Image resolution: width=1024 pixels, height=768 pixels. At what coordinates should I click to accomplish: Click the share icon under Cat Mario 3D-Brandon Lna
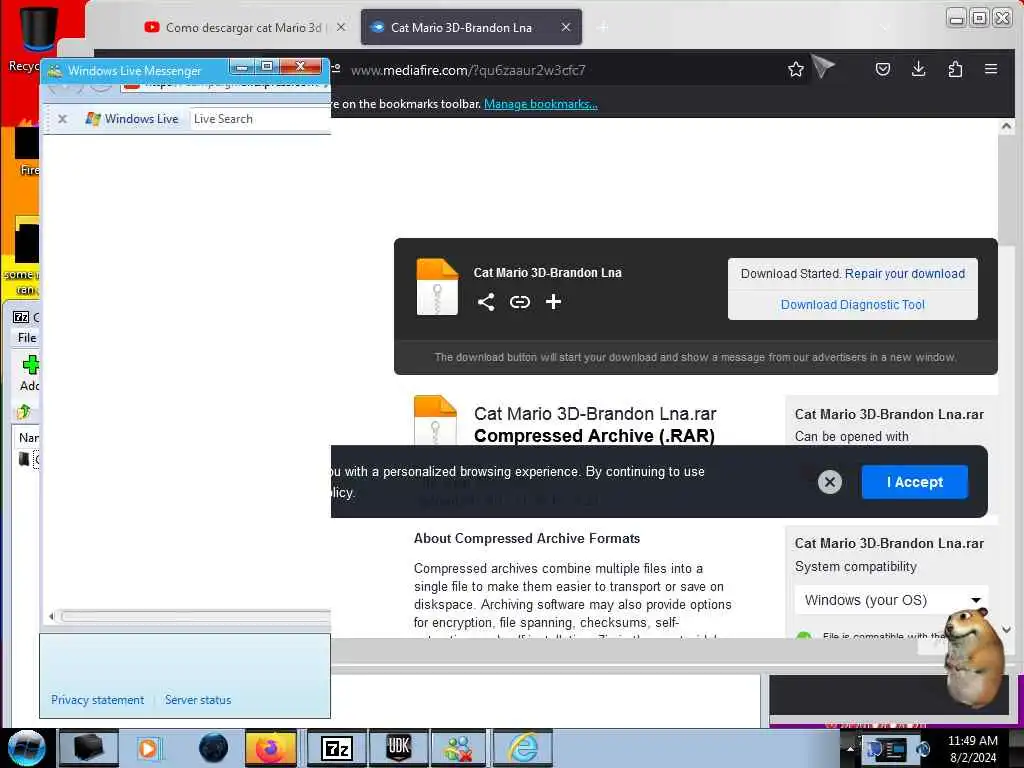[485, 302]
